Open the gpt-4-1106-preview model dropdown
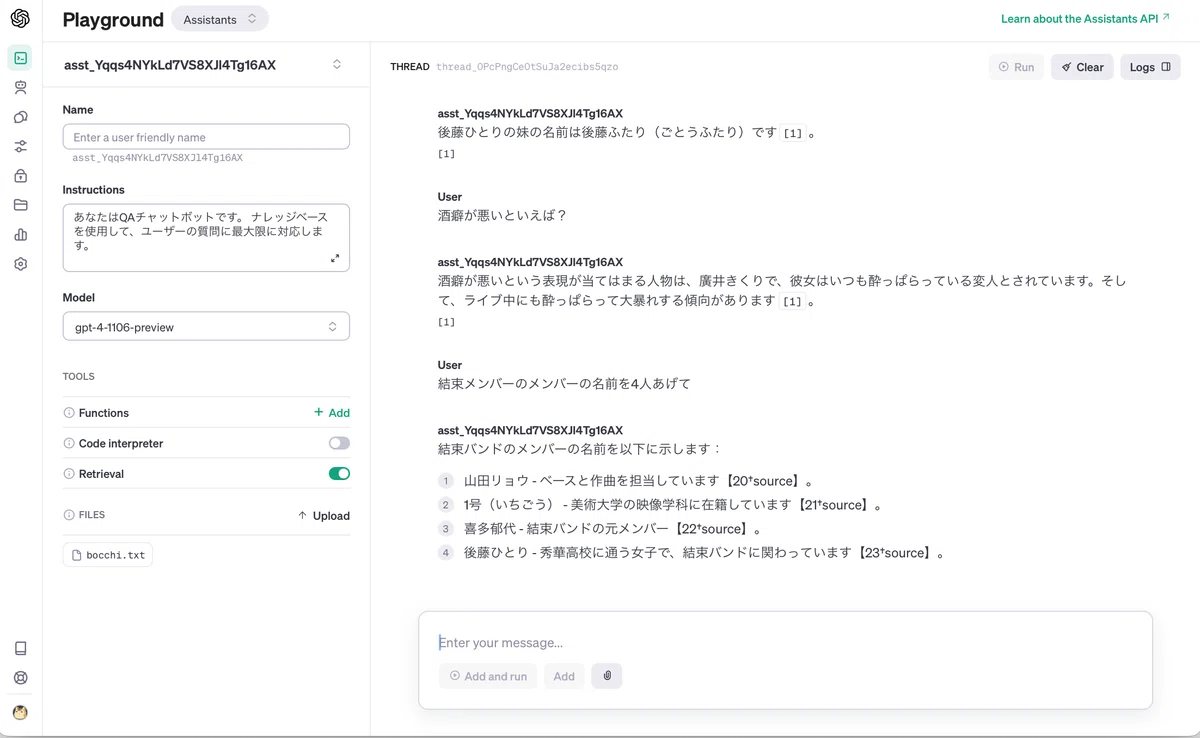The width and height of the screenshot is (1200, 738). coord(206,327)
